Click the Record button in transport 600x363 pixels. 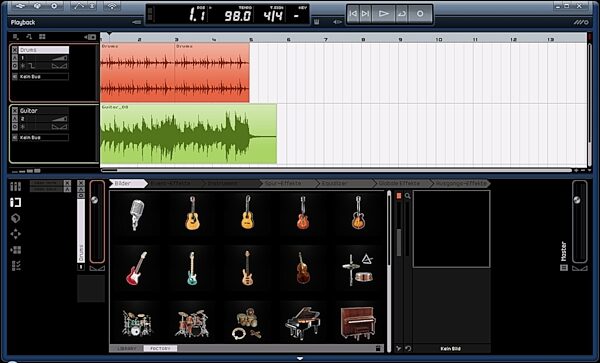420,14
